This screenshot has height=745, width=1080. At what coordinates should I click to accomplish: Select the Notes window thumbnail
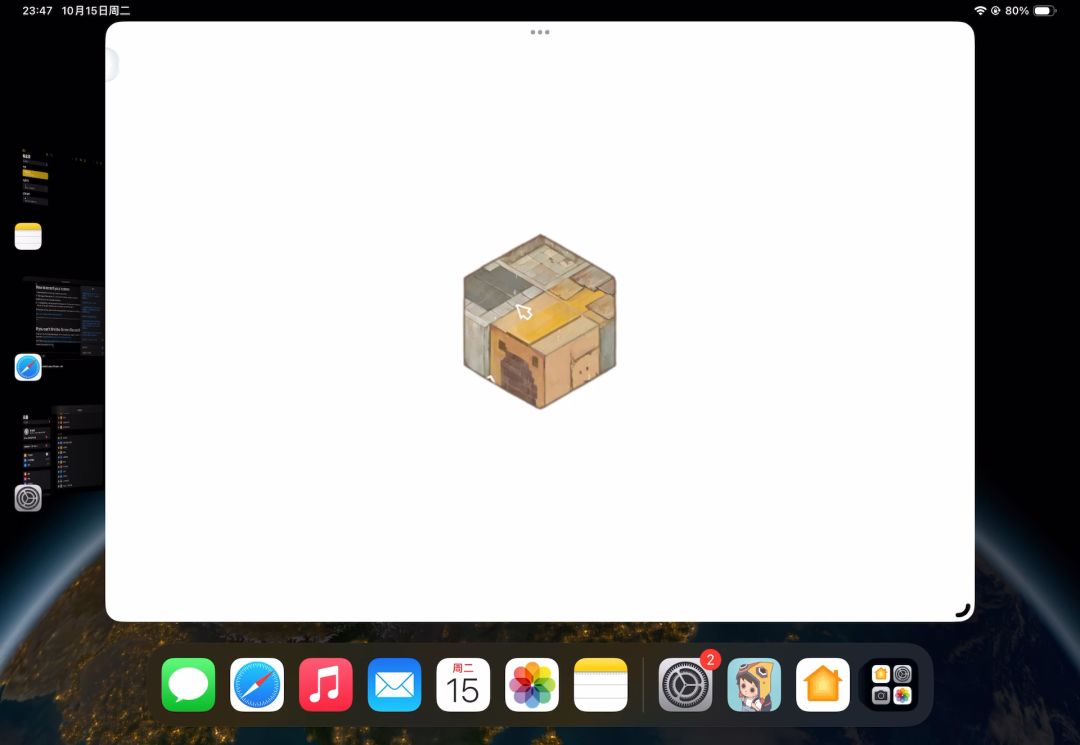tap(62, 178)
